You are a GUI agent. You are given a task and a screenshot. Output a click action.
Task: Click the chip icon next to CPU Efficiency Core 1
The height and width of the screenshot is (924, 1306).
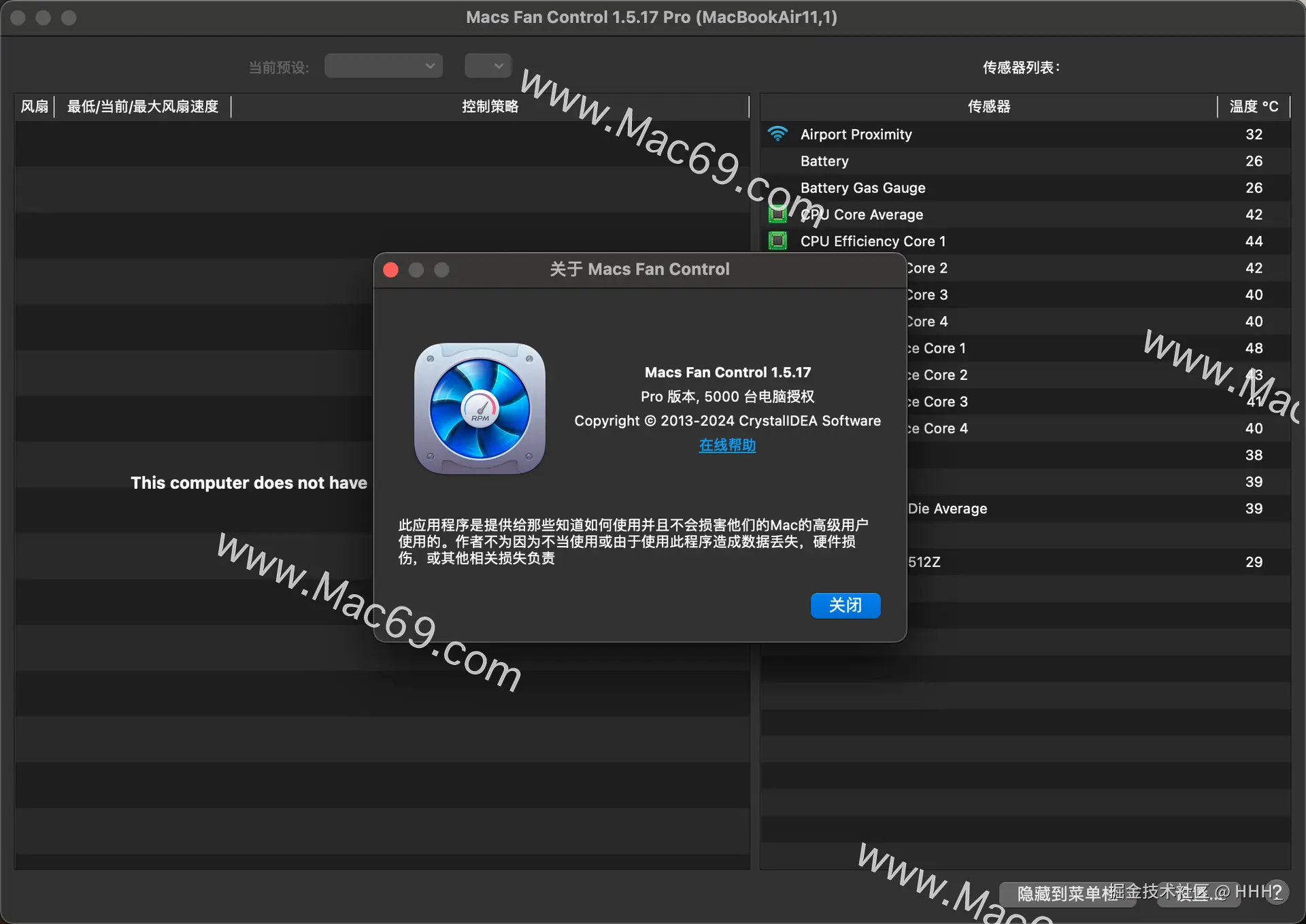pos(777,241)
